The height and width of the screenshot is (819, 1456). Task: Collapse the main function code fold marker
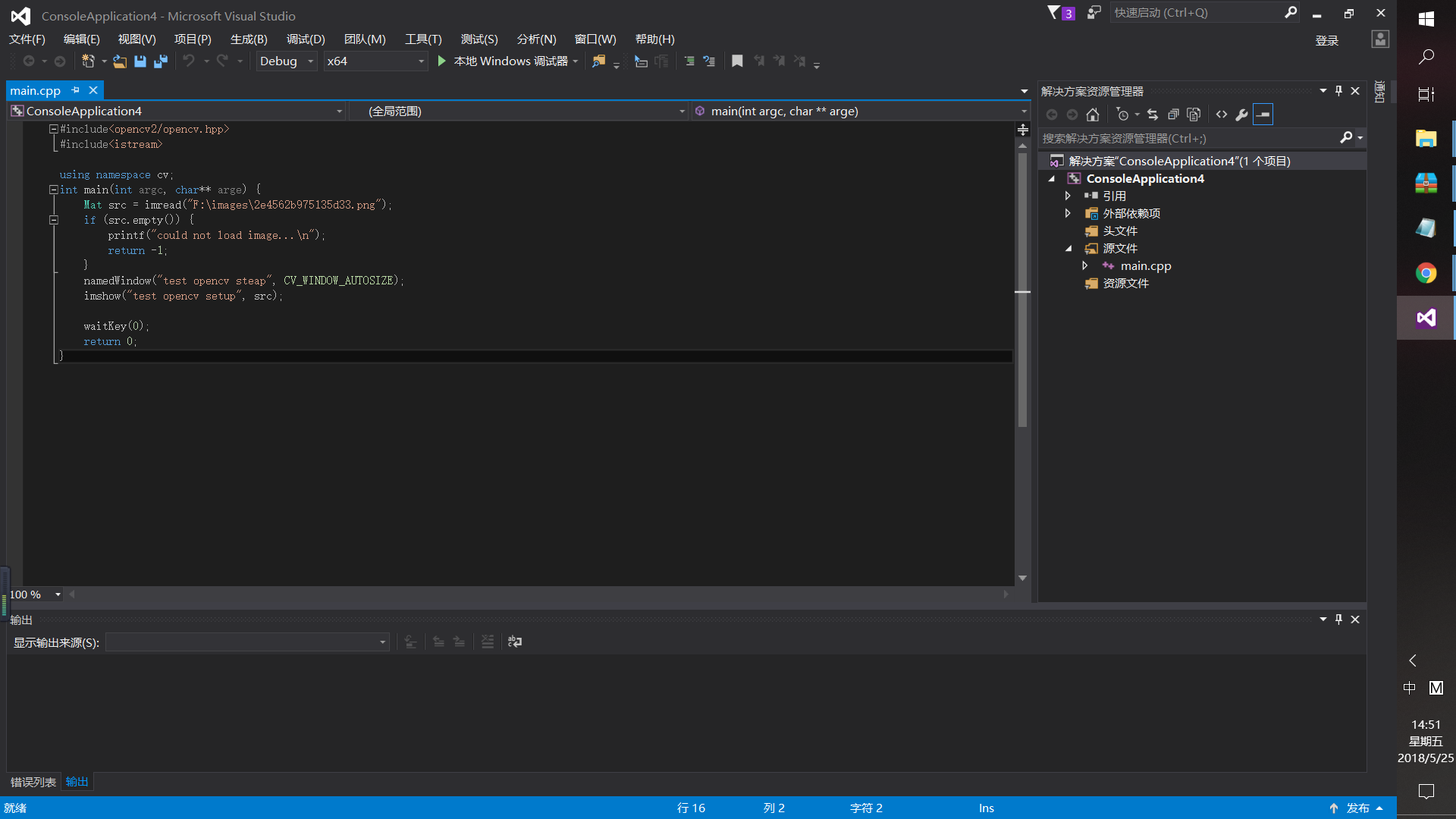(x=54, y=190)
